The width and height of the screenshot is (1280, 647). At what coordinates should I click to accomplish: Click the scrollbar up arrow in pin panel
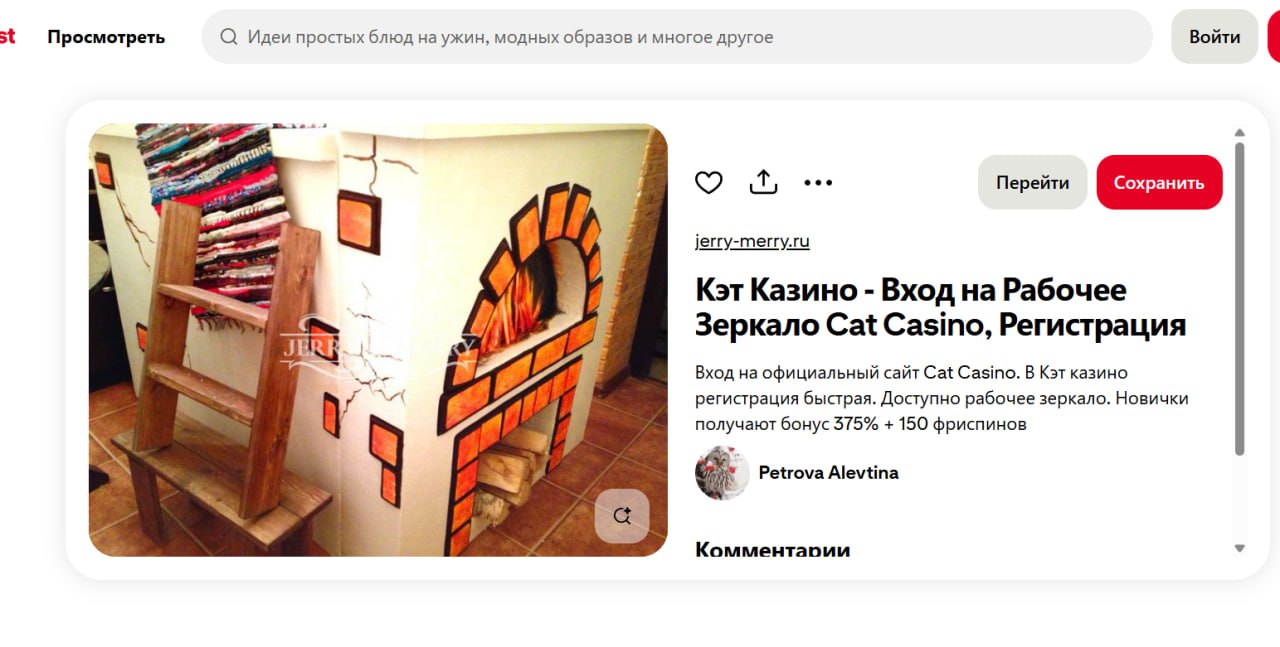pos(1240,132)
